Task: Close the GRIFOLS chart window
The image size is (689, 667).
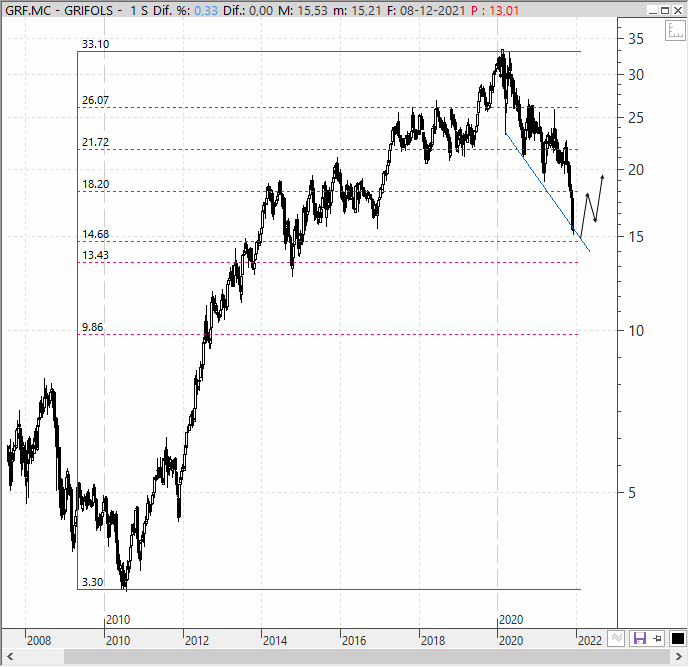Action: click(x=678, y=10)
